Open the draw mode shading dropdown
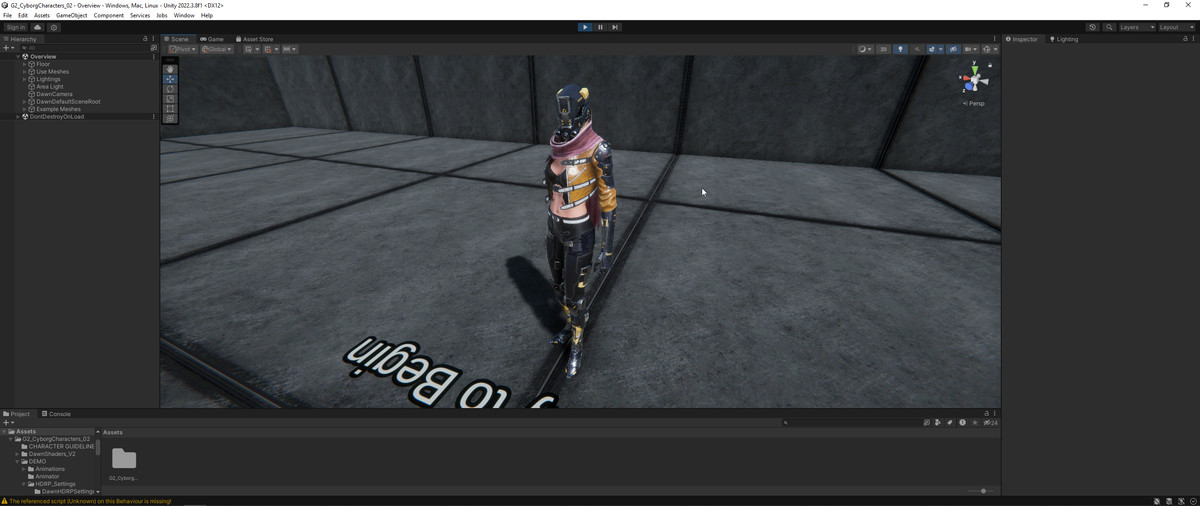Viewport: 1200px width, 506px height. [x=865, y=49]
